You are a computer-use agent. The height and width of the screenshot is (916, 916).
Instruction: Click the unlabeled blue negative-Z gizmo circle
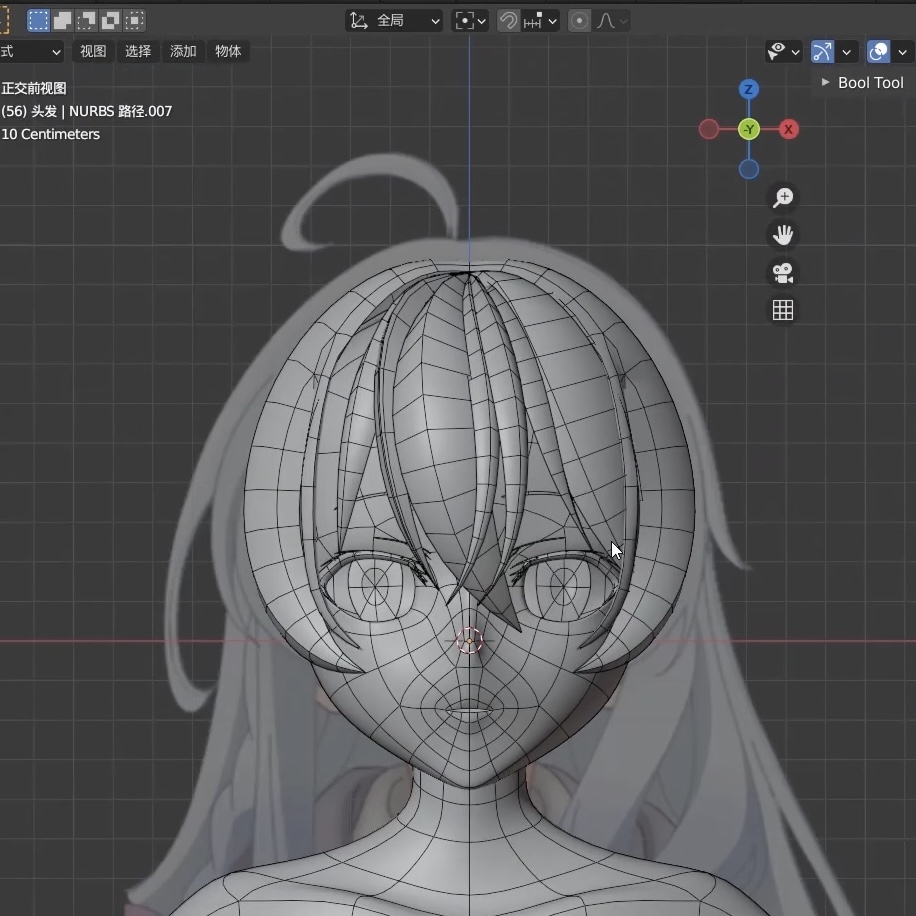pyautogui.click(x=749, y=169)
